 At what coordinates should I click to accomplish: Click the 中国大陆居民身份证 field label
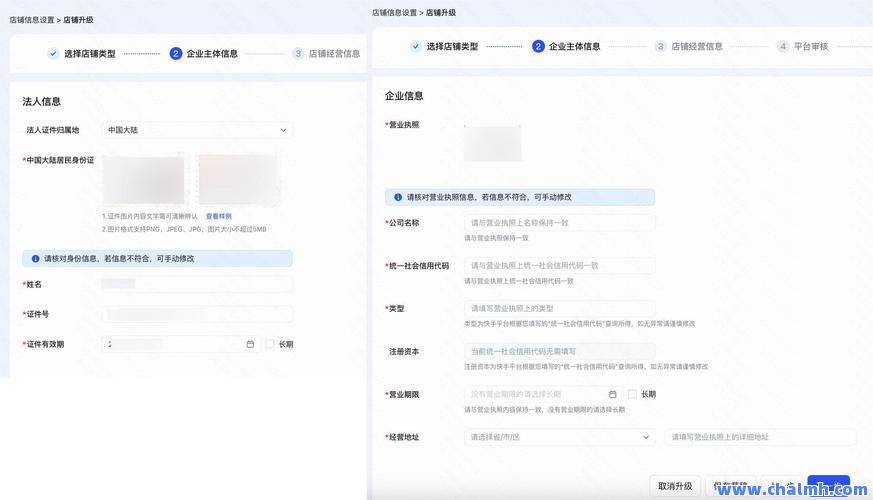(60, 160)
